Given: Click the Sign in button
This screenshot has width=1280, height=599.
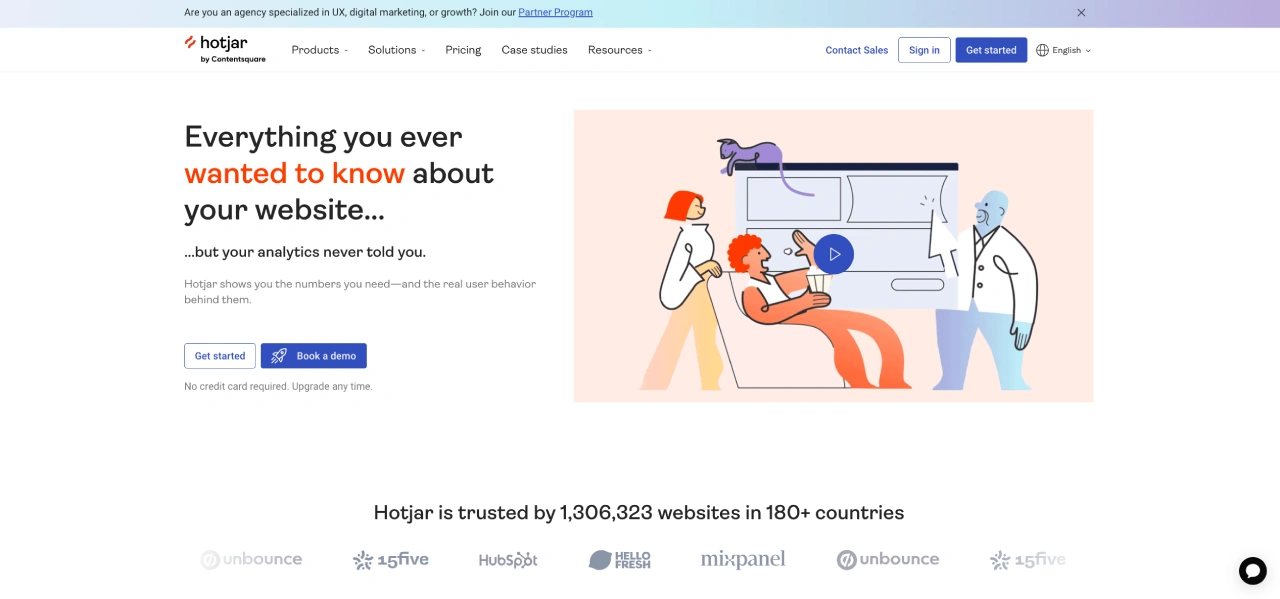Looking at the screenshot, I should [924, 50].
